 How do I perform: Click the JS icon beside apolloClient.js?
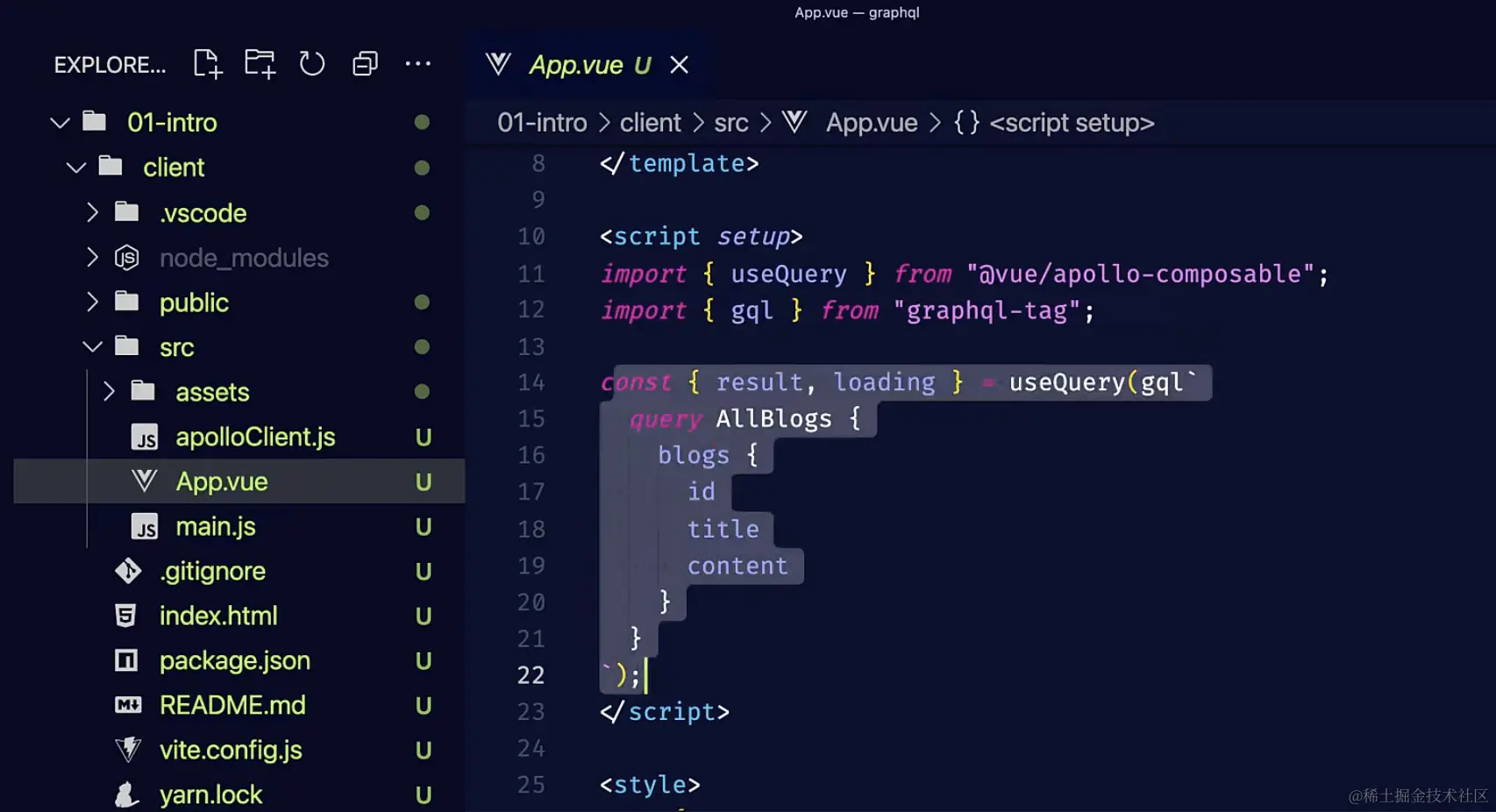(145, 437)
